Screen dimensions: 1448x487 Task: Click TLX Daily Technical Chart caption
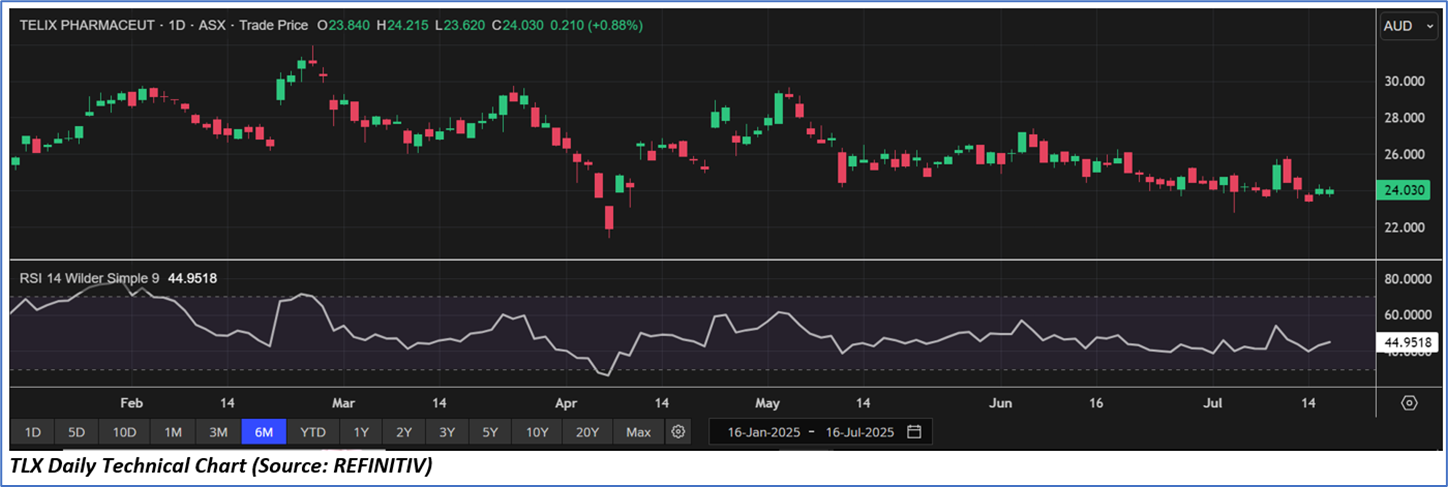pyautogui.click(x=222, y=466)
